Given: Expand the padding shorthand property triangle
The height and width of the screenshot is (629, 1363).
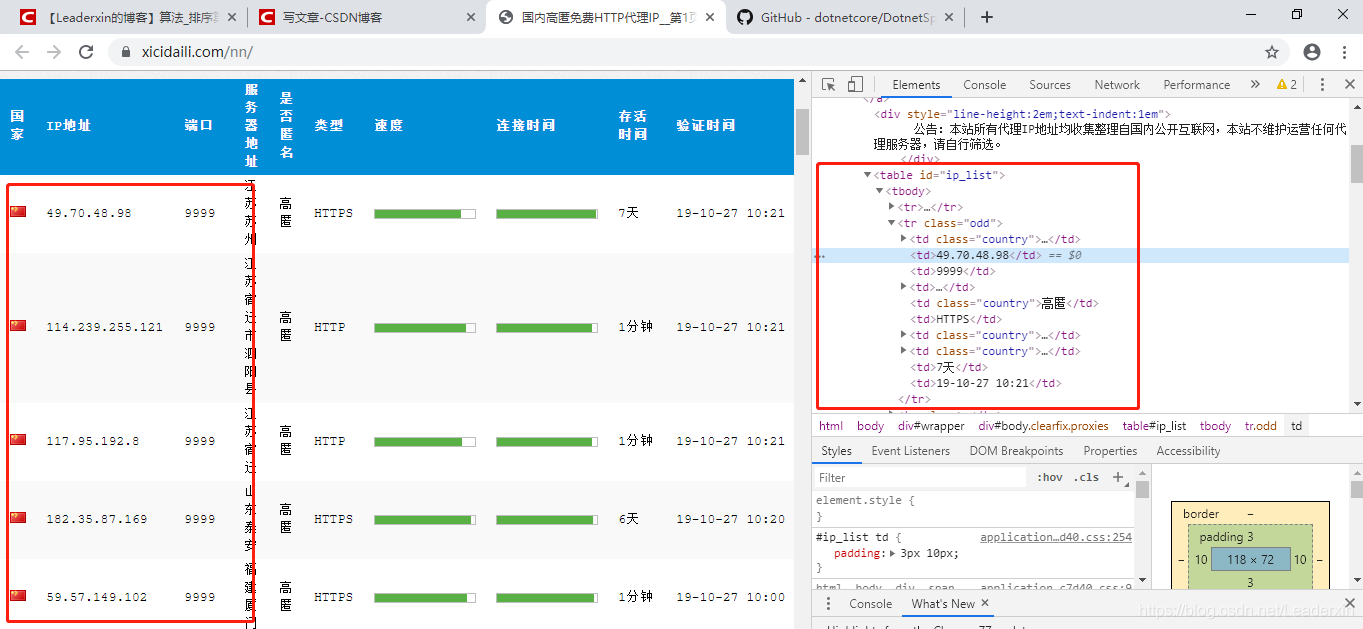Looking at the screenshot, I should coord(892,553).
